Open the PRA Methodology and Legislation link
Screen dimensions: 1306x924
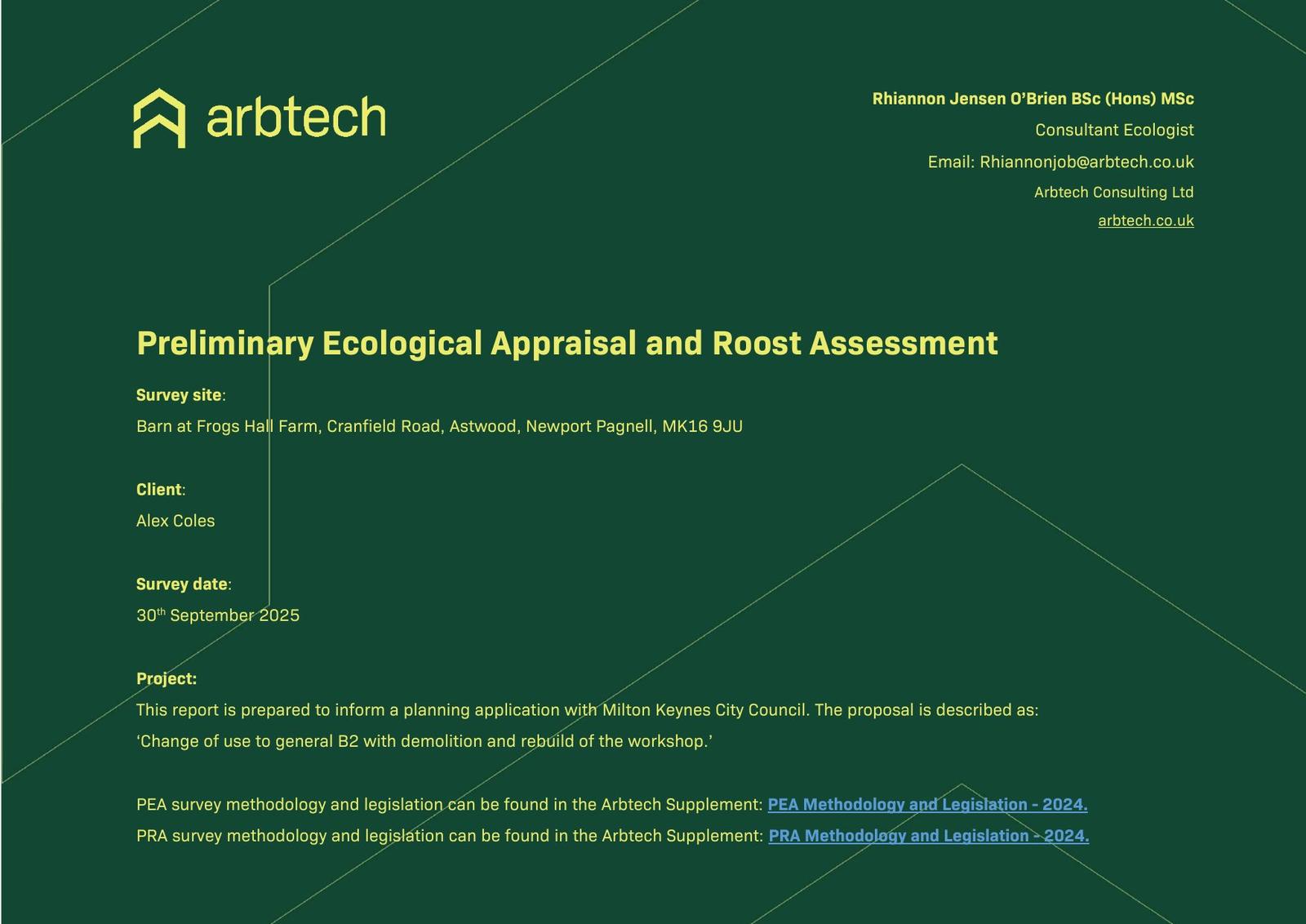928,836
